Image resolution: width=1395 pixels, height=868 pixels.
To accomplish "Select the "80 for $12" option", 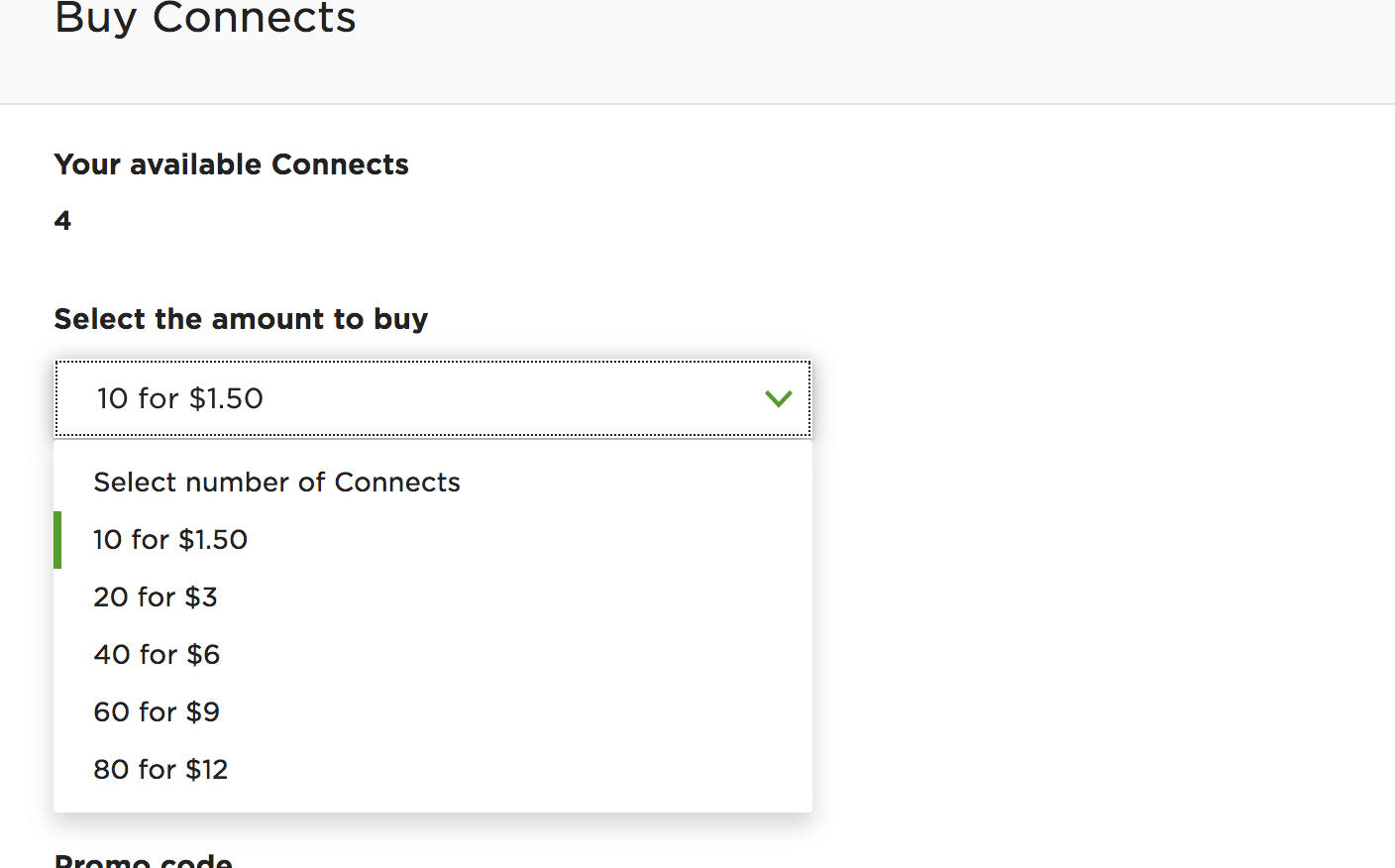I will pyautogui.click(x=161, y=770).
